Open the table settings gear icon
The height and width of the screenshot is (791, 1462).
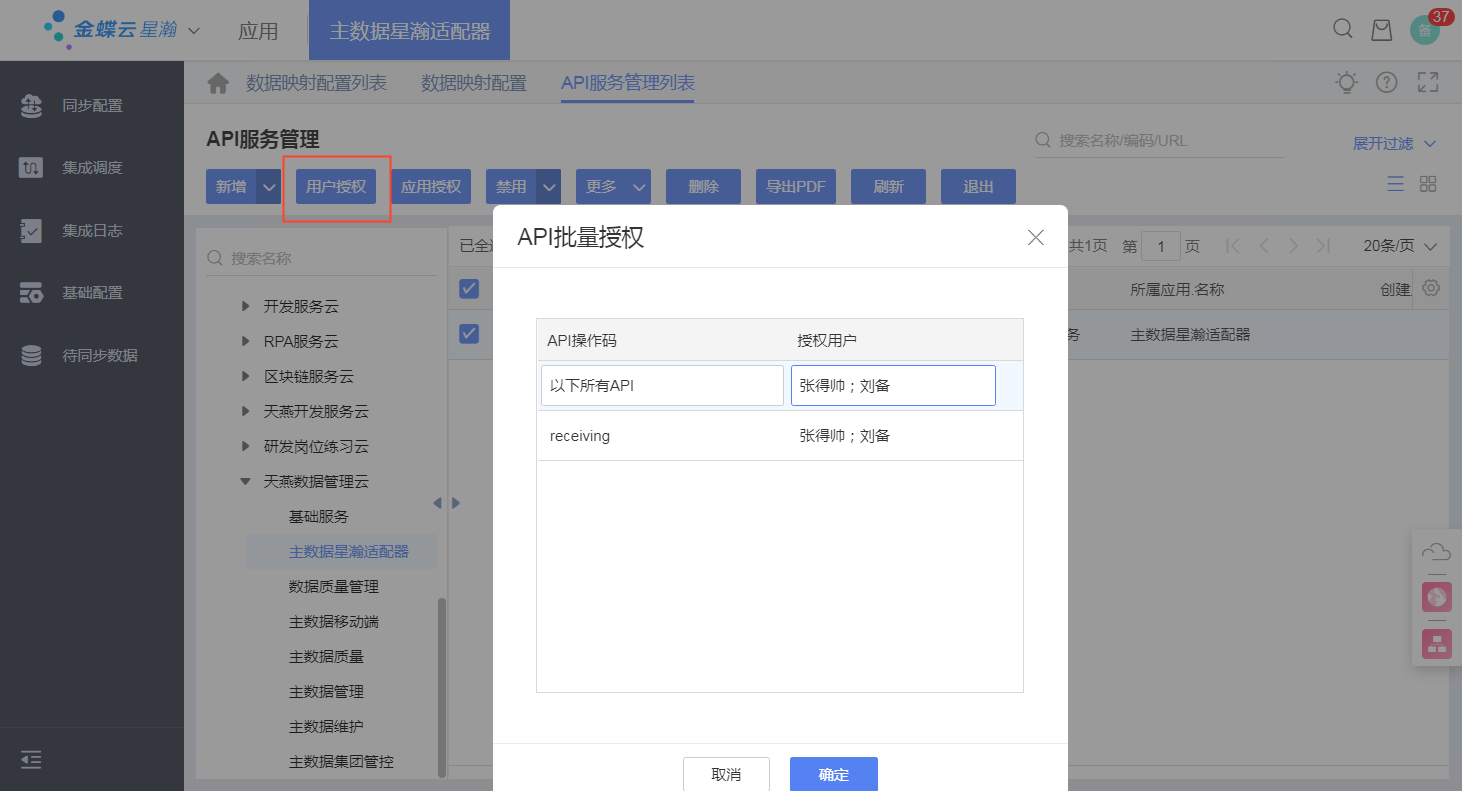[x=1431, y=288]
